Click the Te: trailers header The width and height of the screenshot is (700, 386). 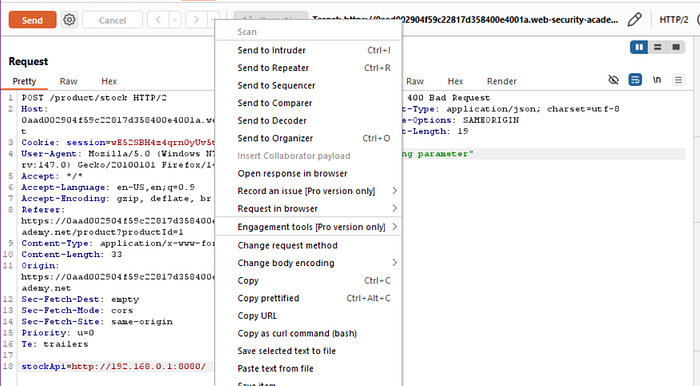coord(55,344)
